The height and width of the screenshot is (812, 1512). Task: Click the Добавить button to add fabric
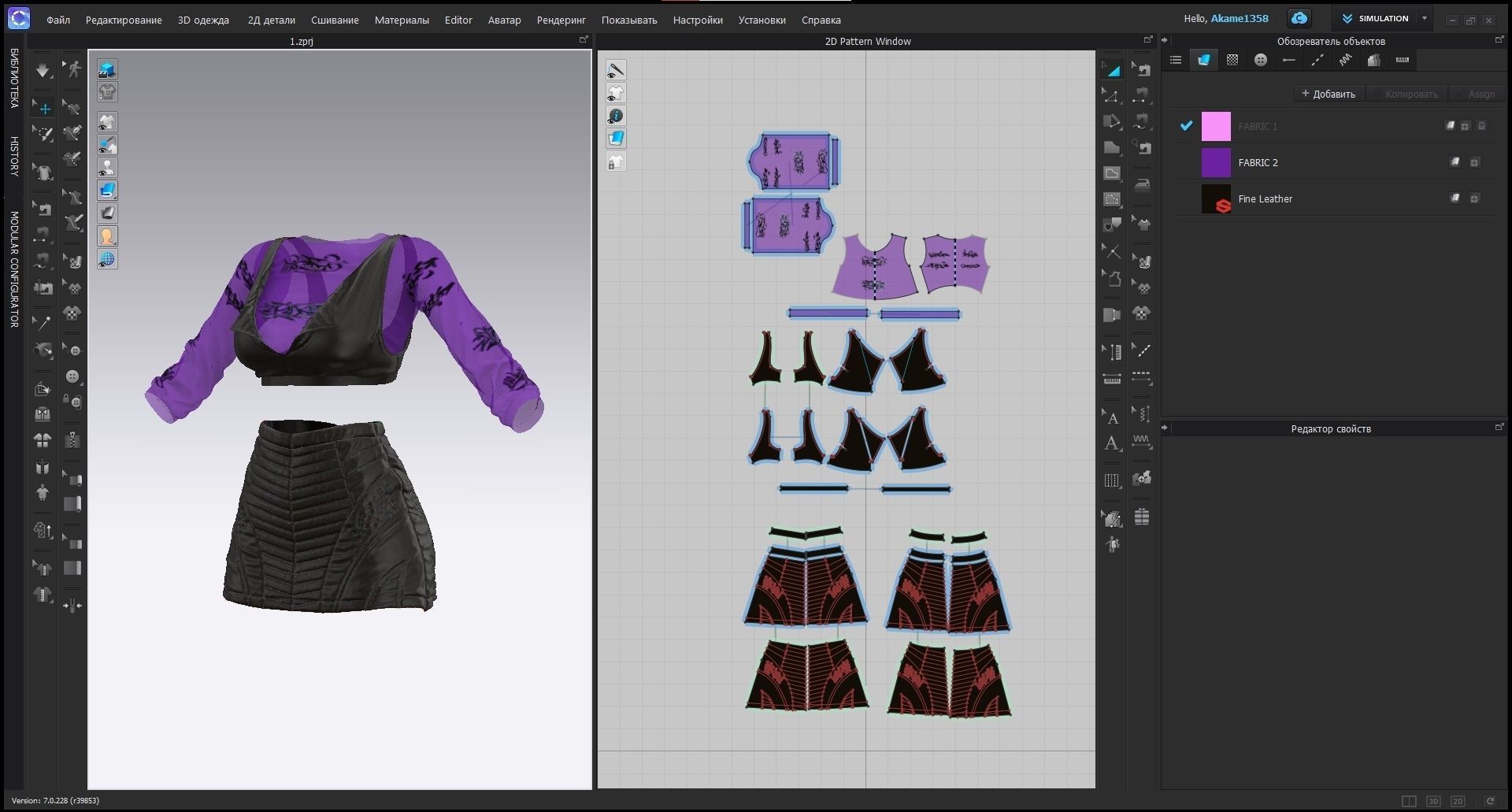click(1329, 93)
